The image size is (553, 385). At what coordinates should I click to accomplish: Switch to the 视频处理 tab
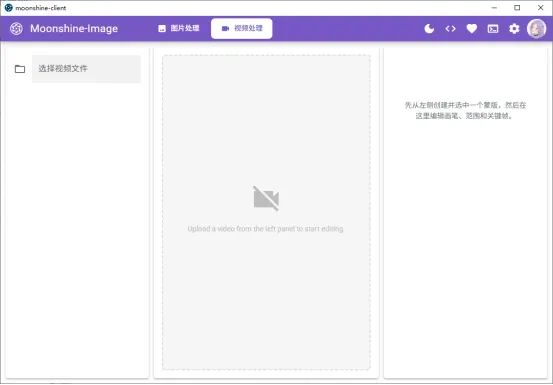(x=242, y=29)
